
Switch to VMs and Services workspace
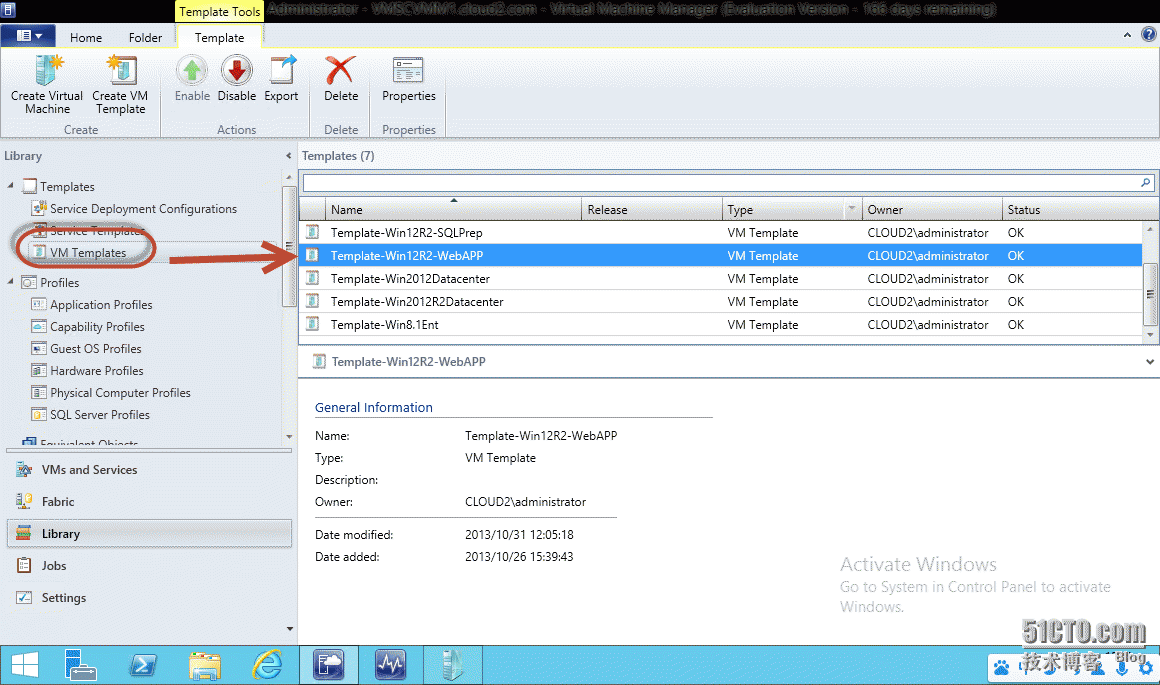149,470
